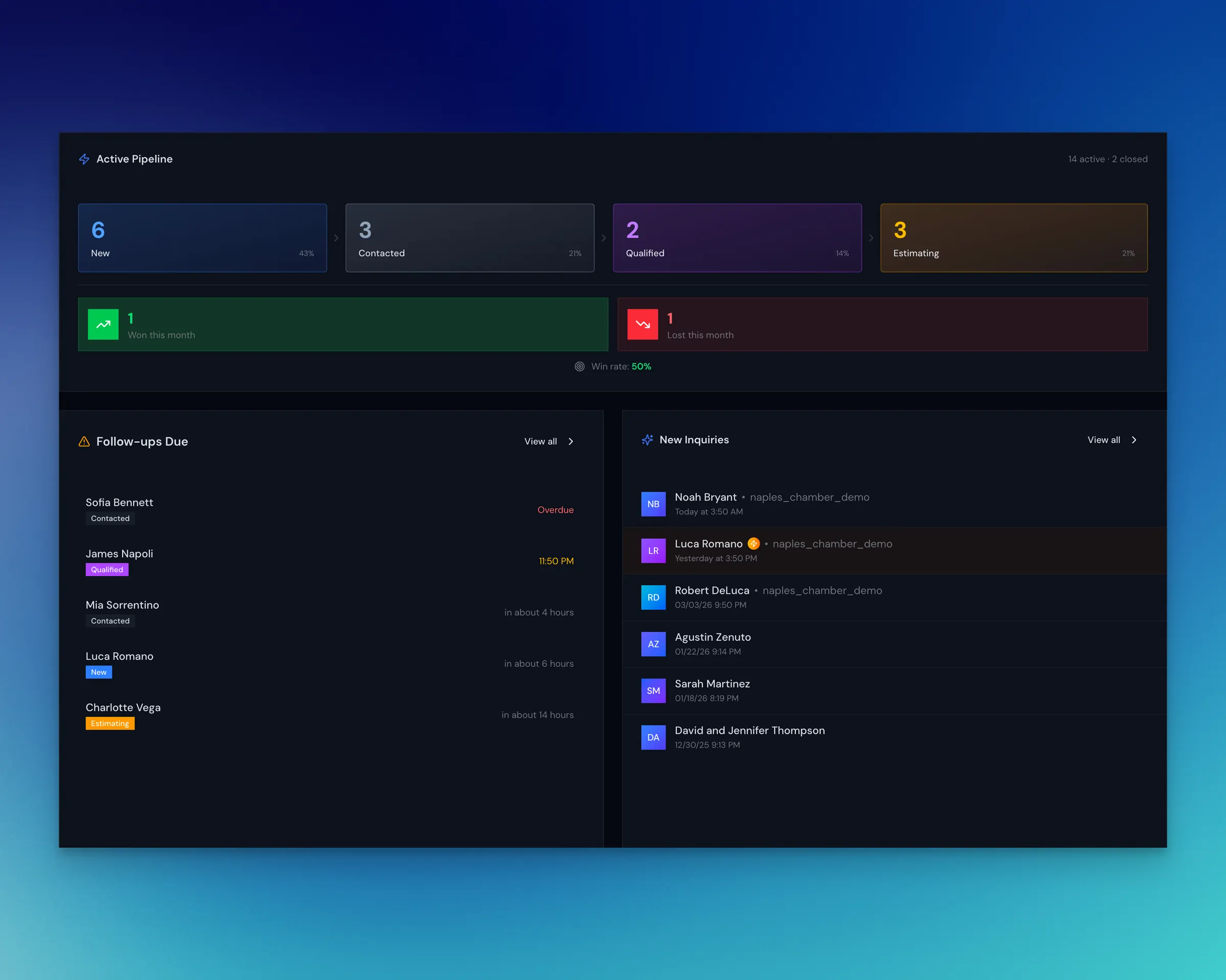Select the Estimating pipeline stage card
The width and height of the screenshot is (1226, 980).
click(1014, 237)
